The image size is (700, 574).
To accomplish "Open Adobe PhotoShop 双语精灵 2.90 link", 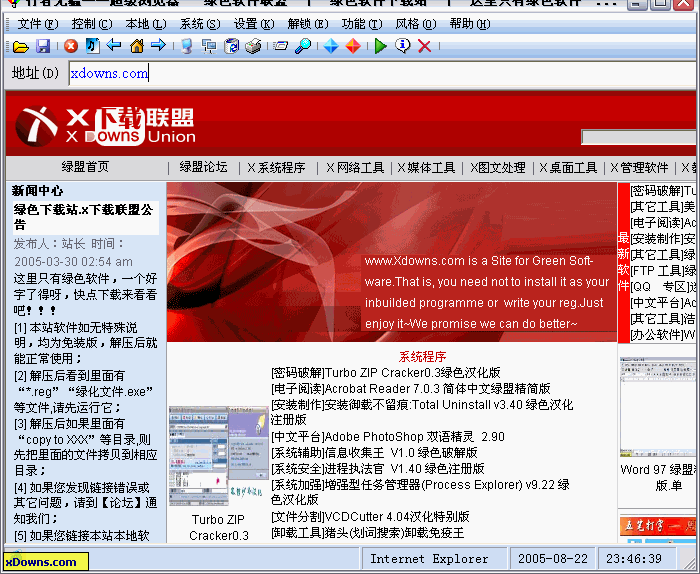I will pos(388,437).
